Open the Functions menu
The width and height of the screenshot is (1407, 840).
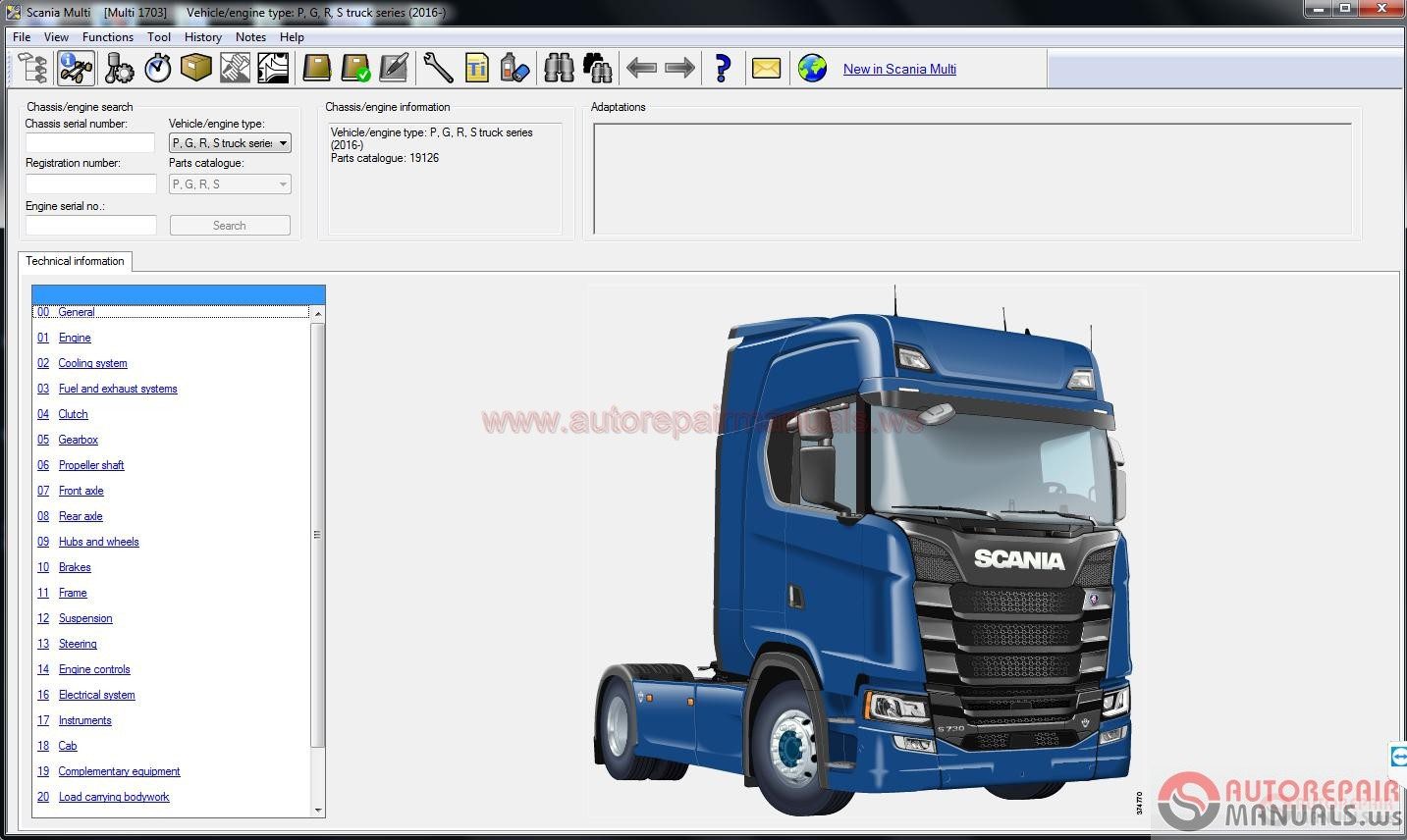tap(108, 37)
